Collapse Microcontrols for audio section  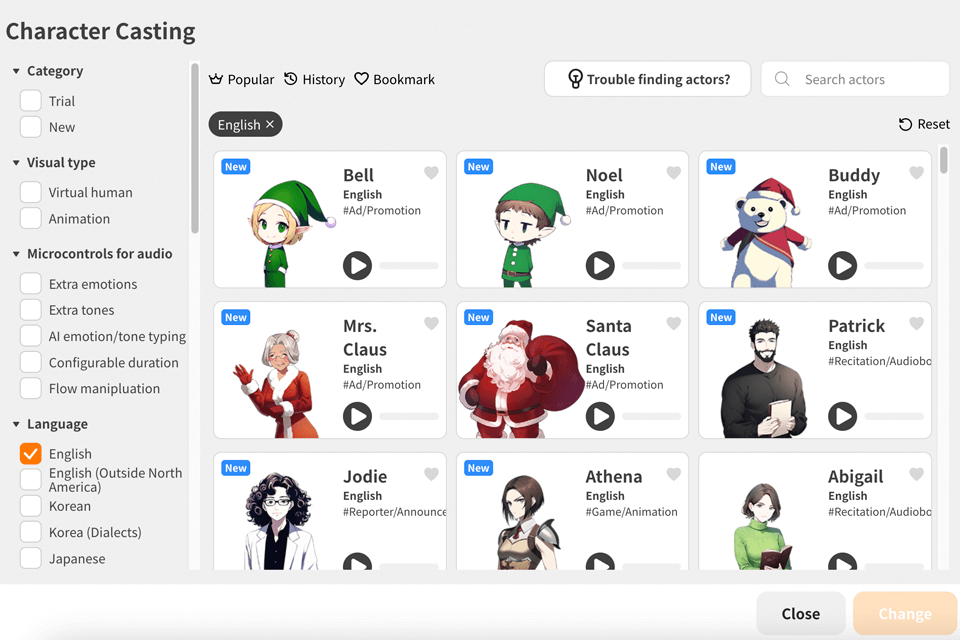tap(16, 254)
